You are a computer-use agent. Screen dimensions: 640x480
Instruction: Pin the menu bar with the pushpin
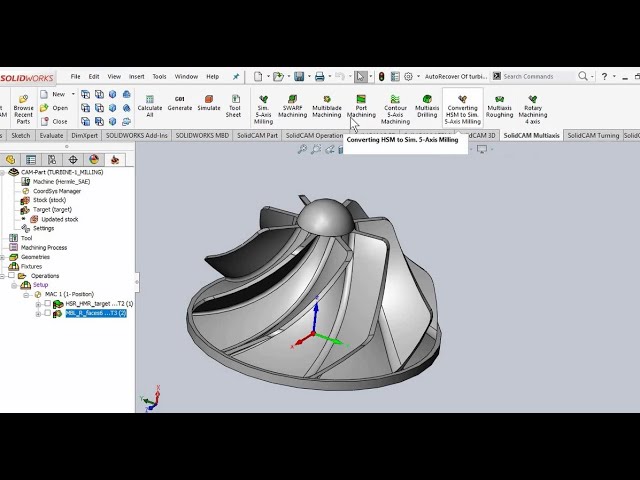coord(236,76)
